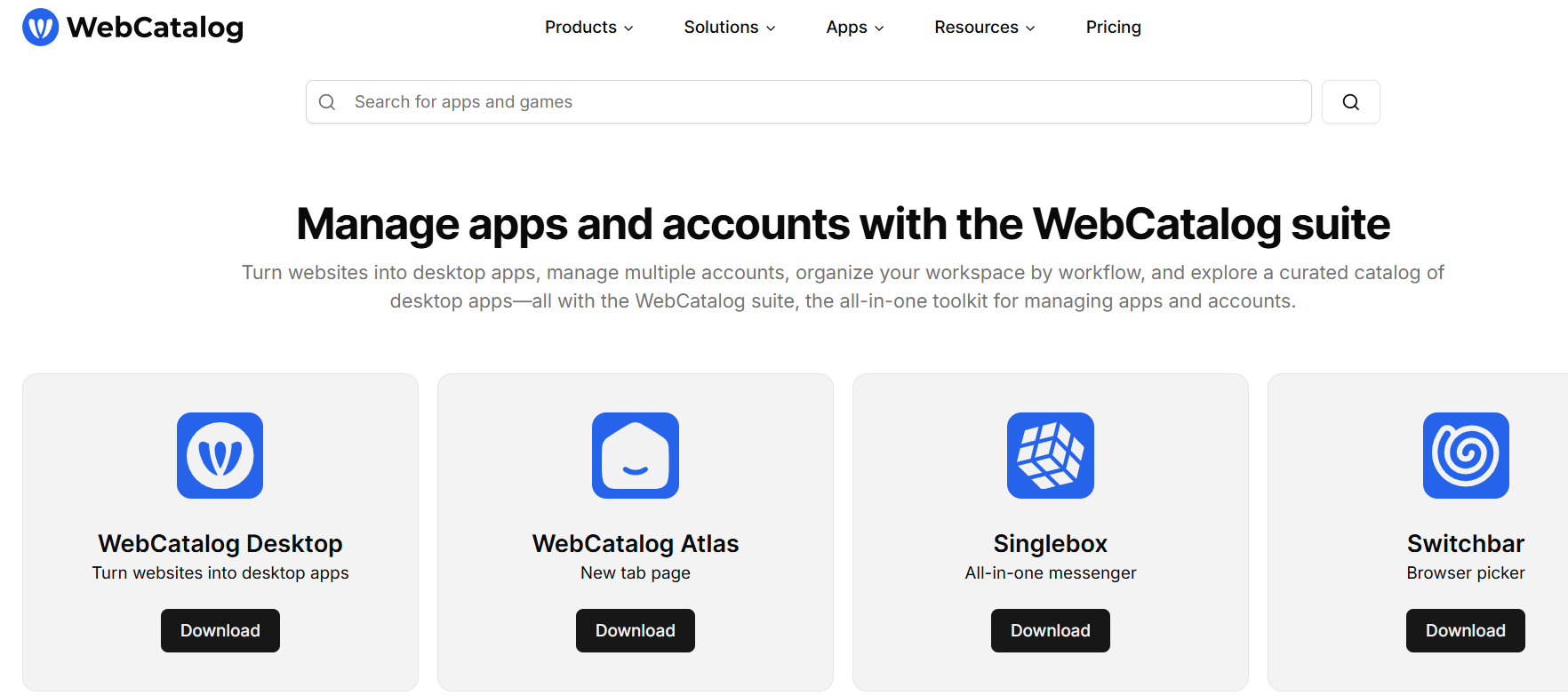Click the magnifier search button beside search bar

(1350, 102)
